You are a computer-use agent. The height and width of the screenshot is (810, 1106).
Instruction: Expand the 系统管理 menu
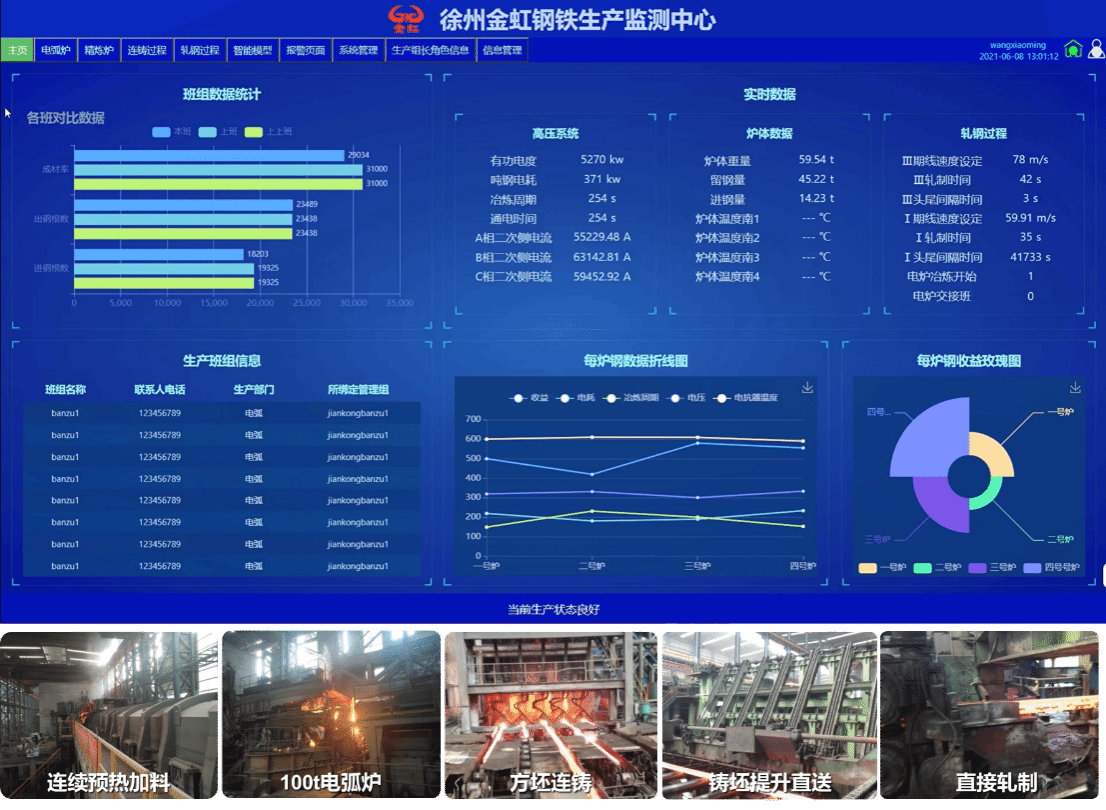[358, 50]
